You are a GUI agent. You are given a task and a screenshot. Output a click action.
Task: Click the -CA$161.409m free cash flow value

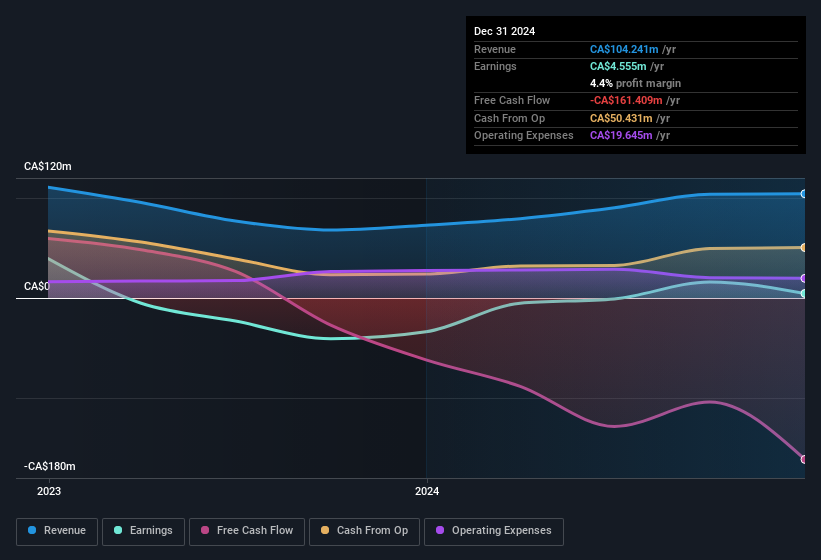[x=626, y=100]
